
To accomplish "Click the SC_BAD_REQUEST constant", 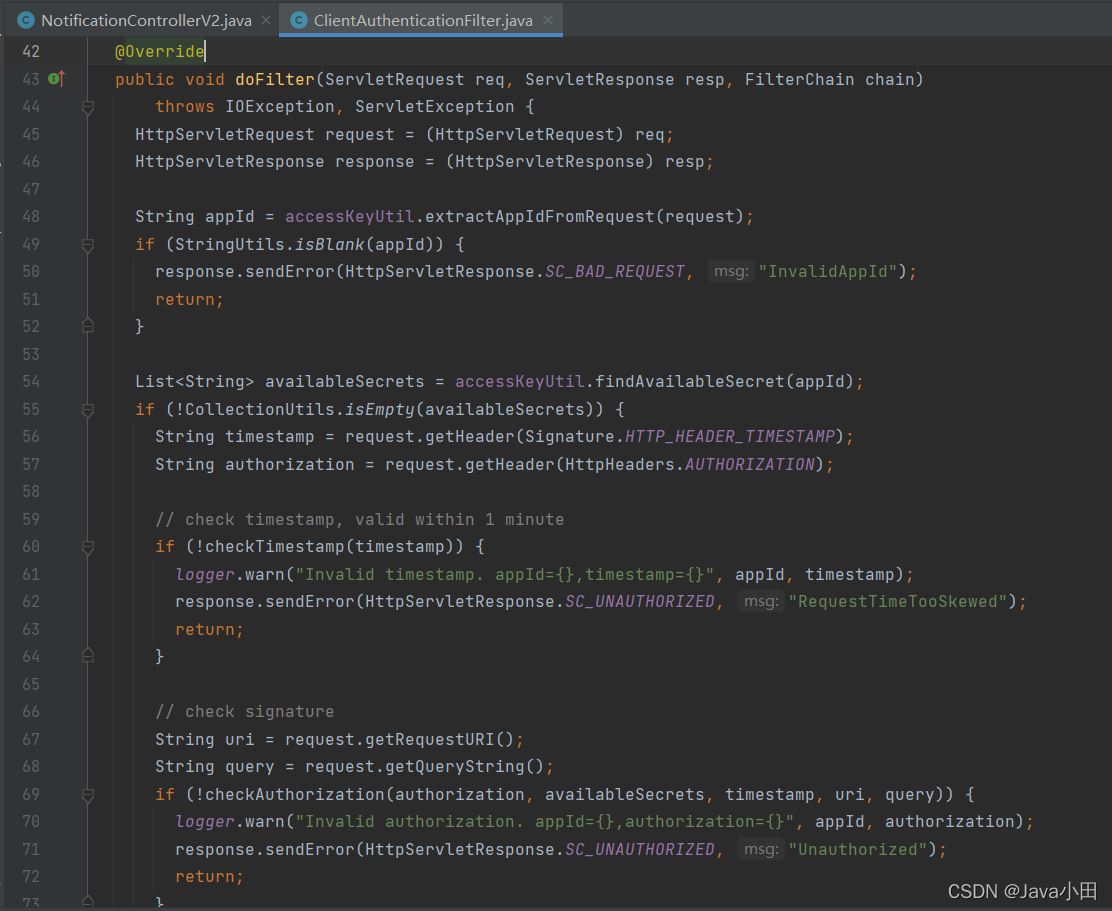I will pos(615,272).
